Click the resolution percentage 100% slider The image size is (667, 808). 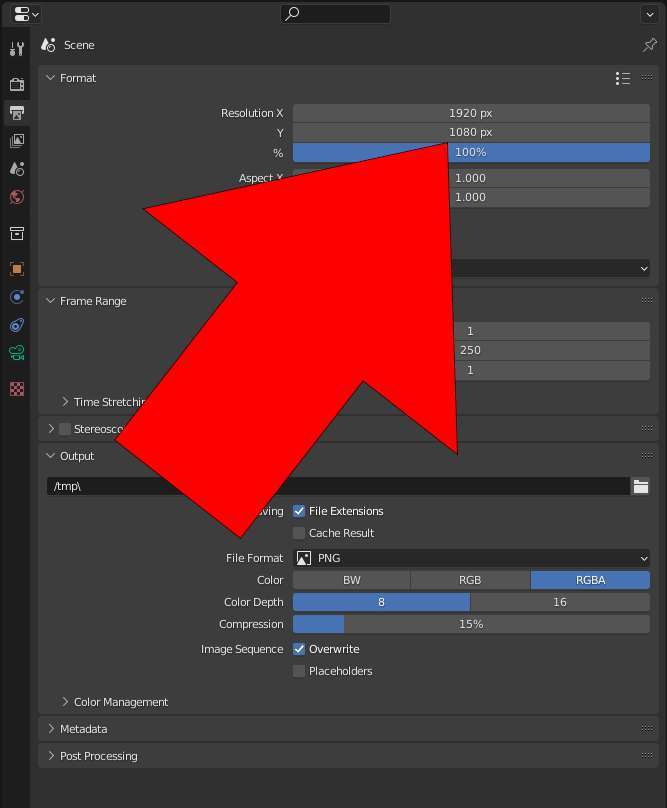[x=471, y=153]
